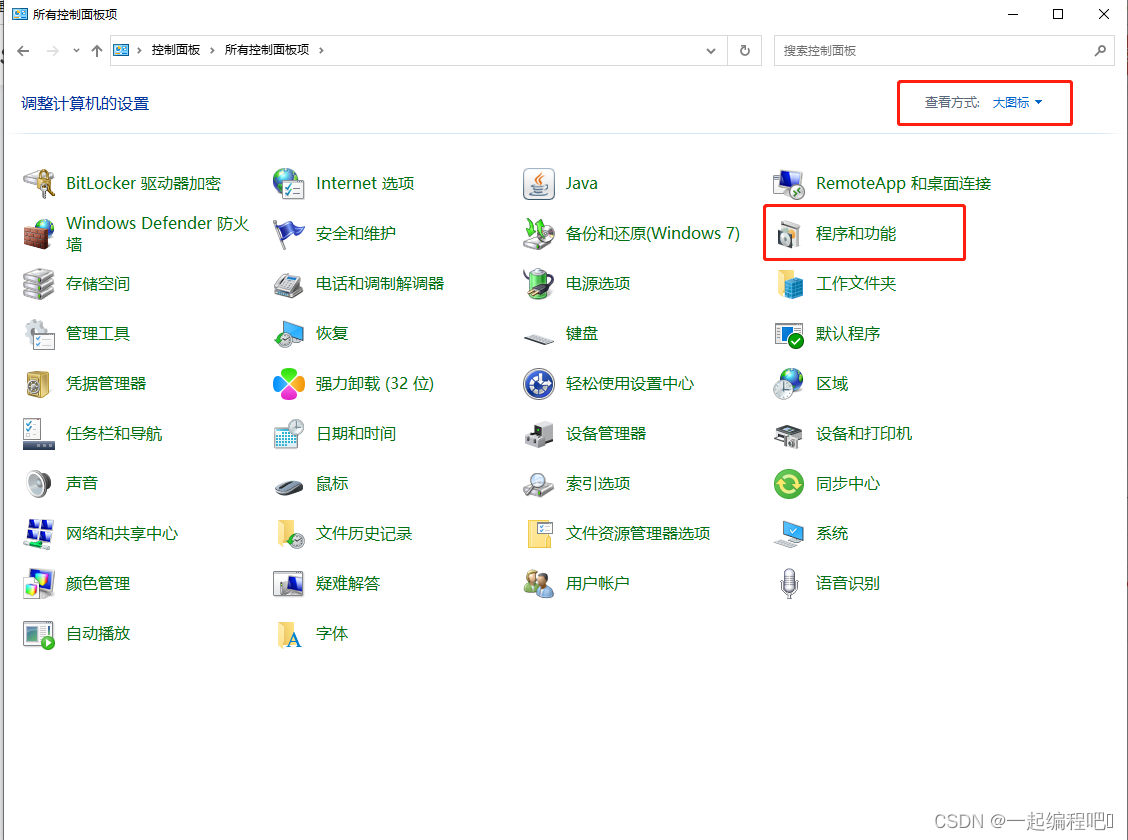Click the search magnifier icon
Screen dimensions: 1128x840
1100,50
